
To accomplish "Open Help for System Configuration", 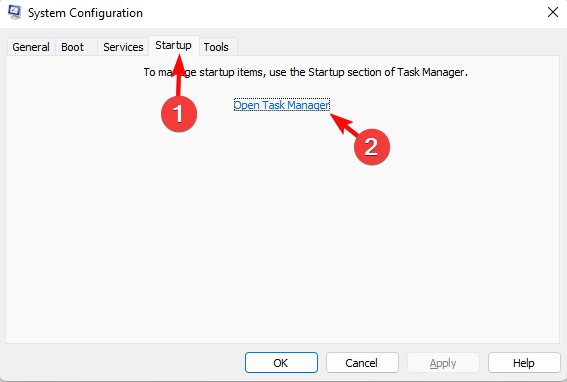I will tap(524, 362).
